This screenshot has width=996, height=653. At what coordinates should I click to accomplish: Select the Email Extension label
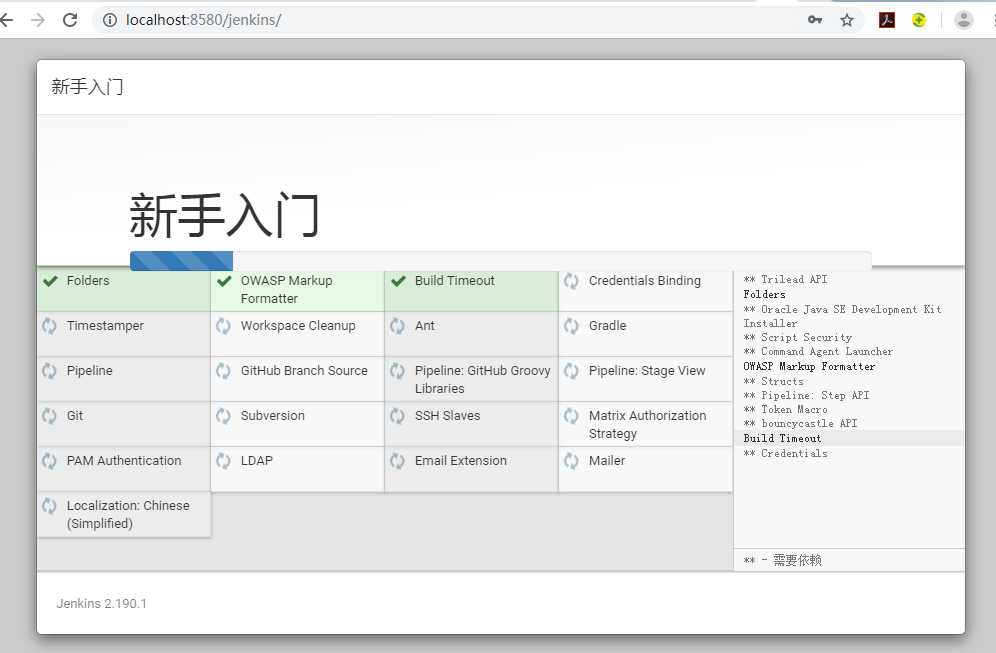pyautogui.click(x=461, y=461)
